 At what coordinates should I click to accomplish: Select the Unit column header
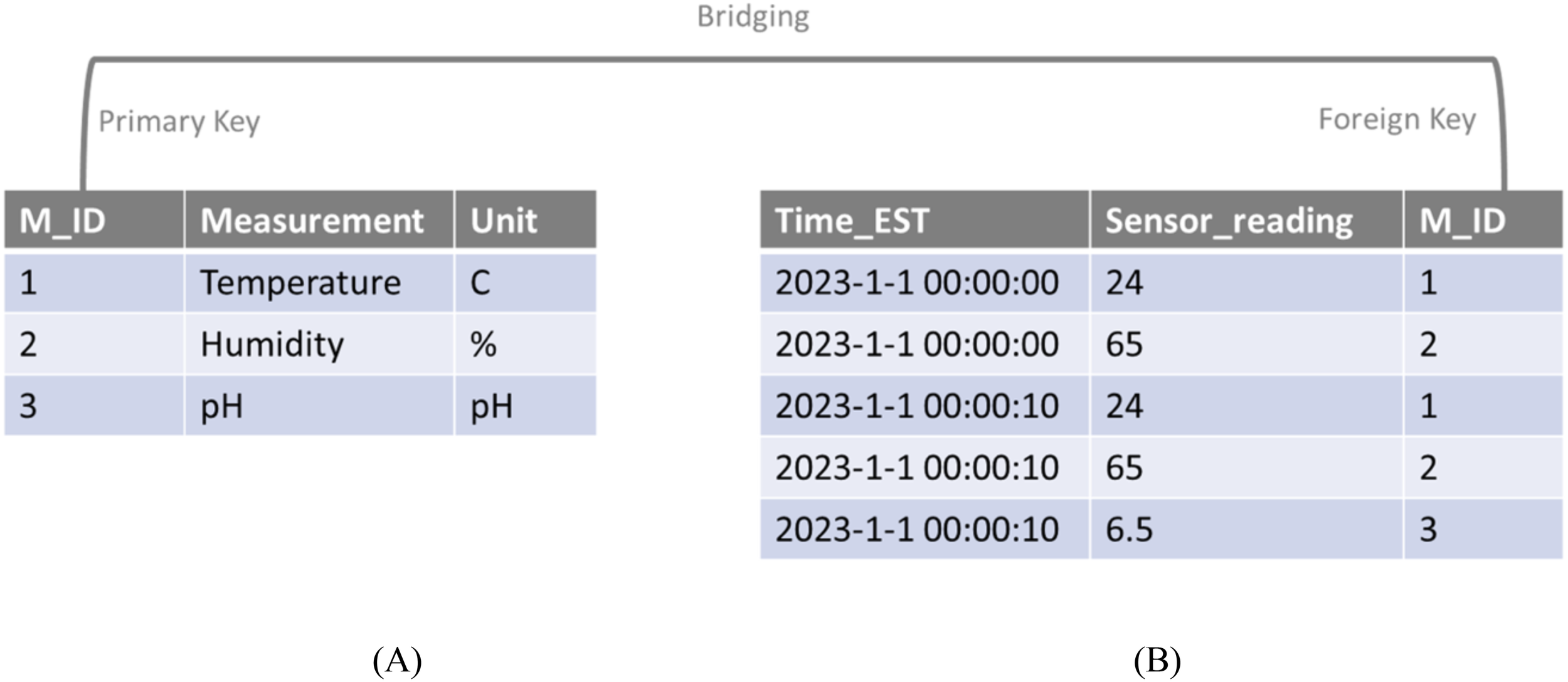click(x=504, y=221)
